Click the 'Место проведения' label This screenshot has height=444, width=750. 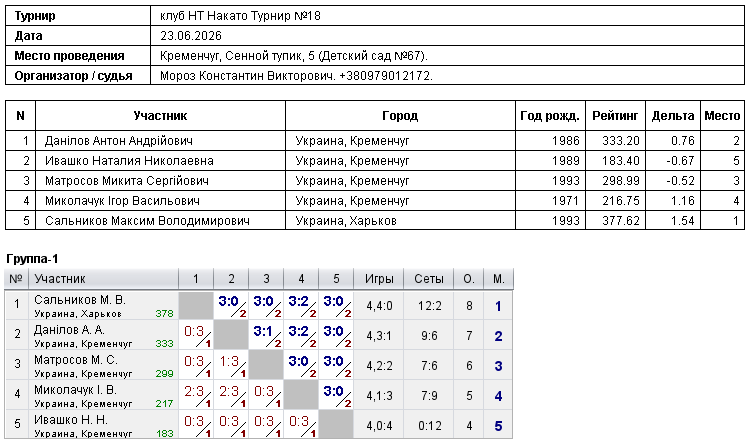click(69, 56)
